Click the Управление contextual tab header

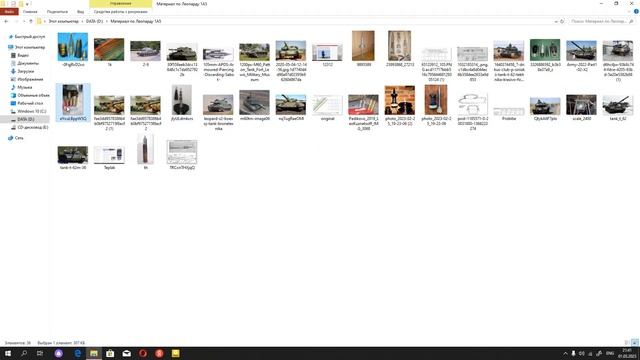(120, 4)
